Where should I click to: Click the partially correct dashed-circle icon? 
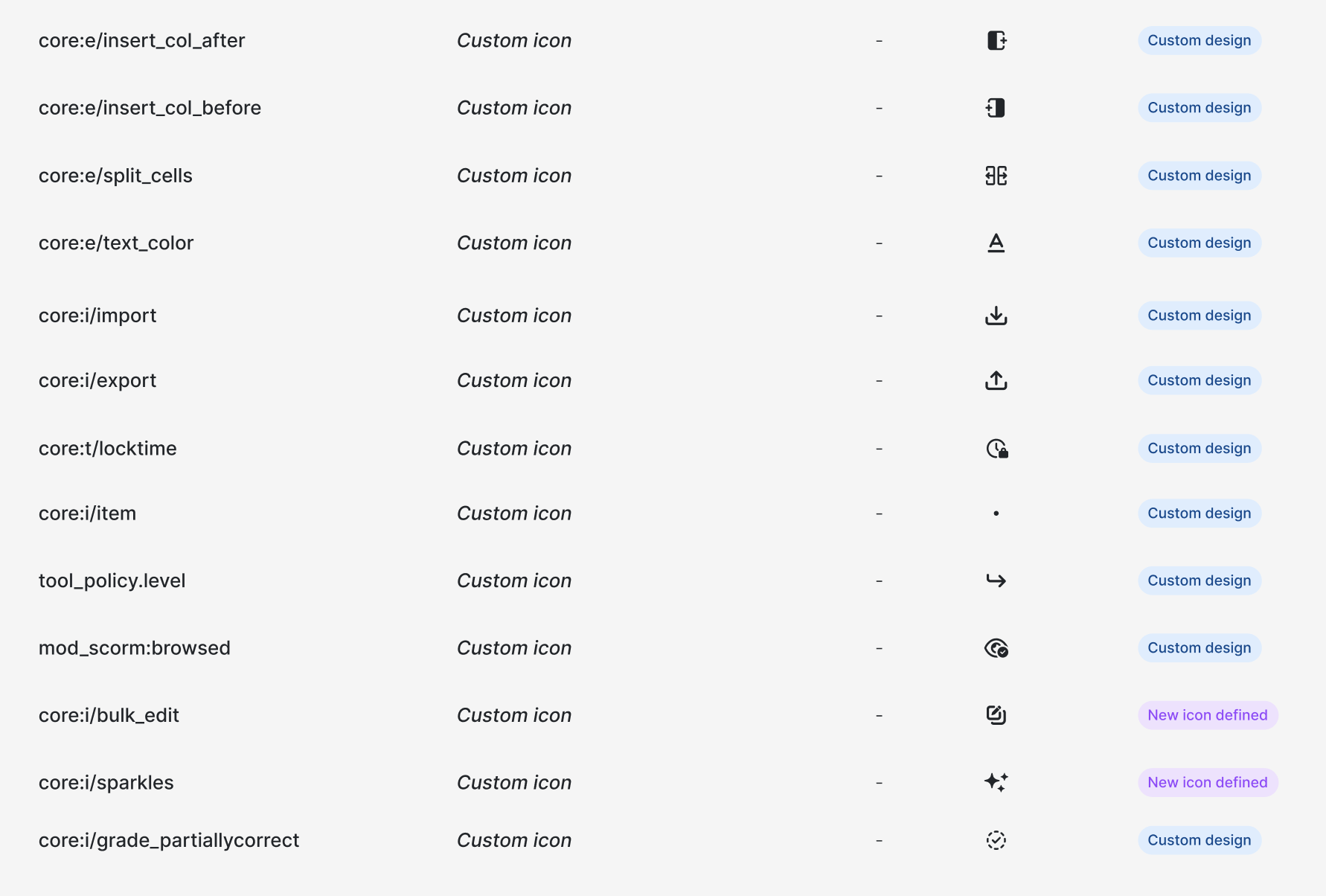pyautogui.click(x=996, y=840)
